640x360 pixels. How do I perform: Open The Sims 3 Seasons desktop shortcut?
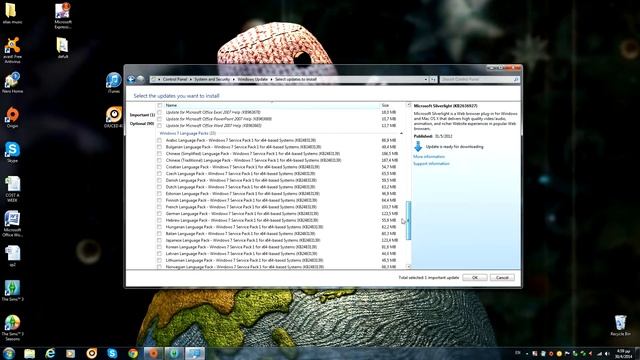(12, 328)
